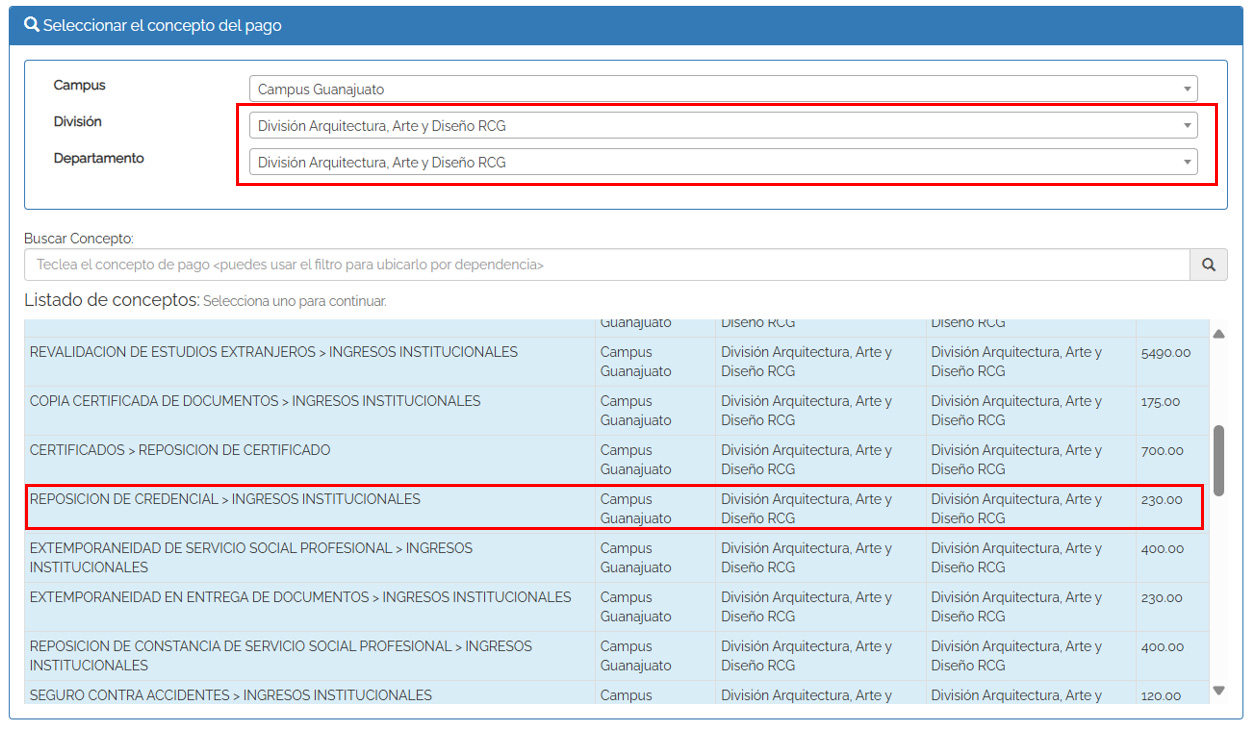Focus the Buscar Concepto search field
1253x729 pixels.
coord(606,265)
